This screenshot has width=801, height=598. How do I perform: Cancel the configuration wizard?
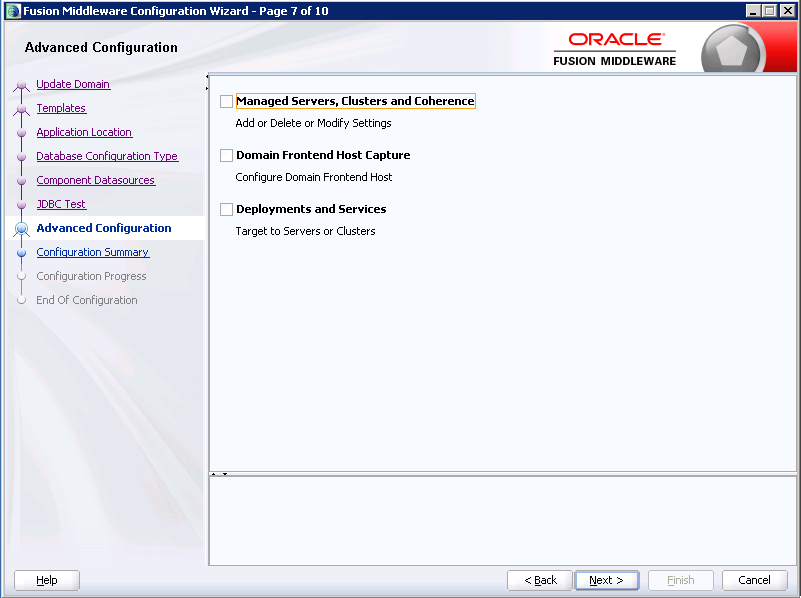(x=754, y=580)
